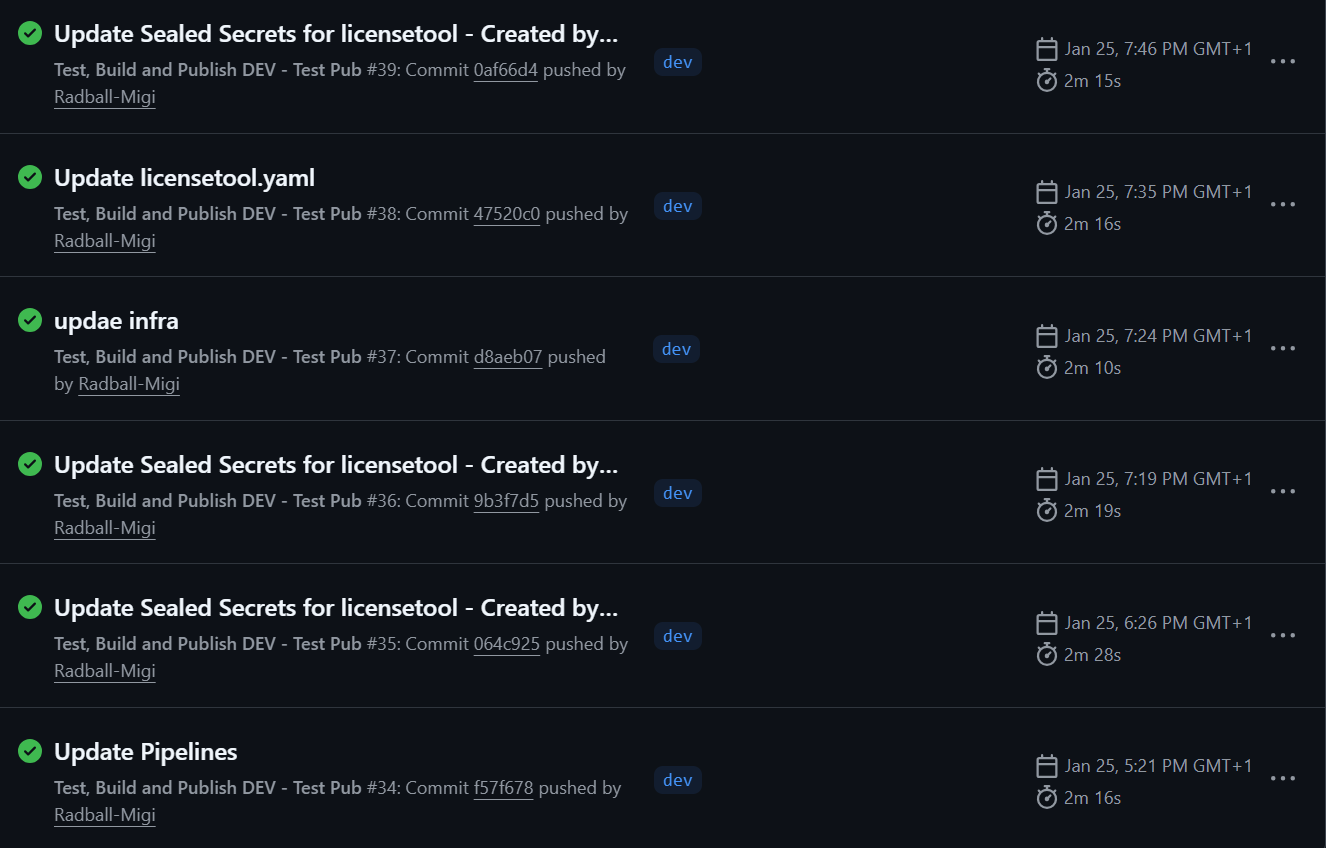Select the dev badge next to Update Pipelines
The width and height of the screenshot is (1326, 848).
click(677, 779)
